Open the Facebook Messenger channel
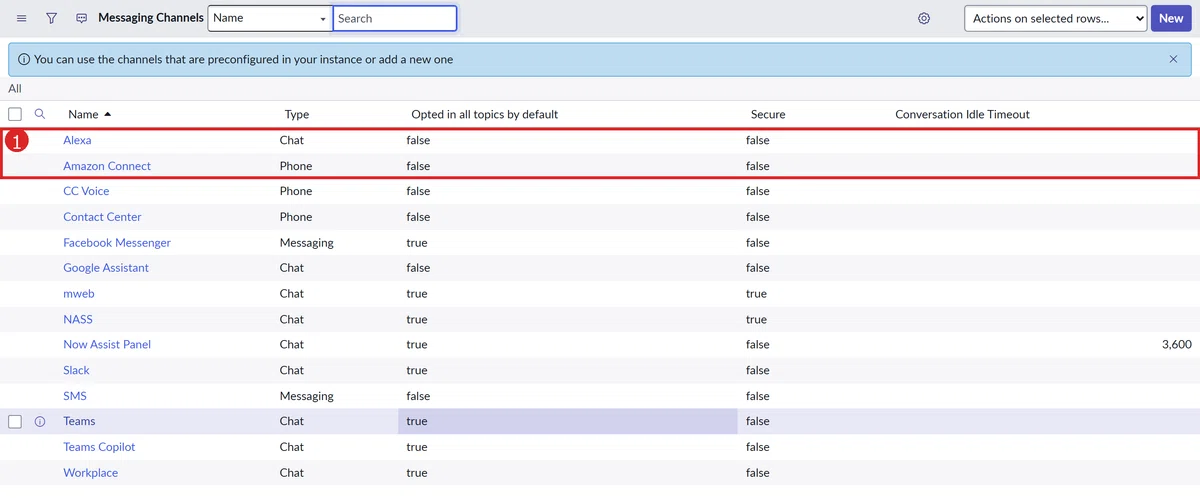 [x=117, y=243]
